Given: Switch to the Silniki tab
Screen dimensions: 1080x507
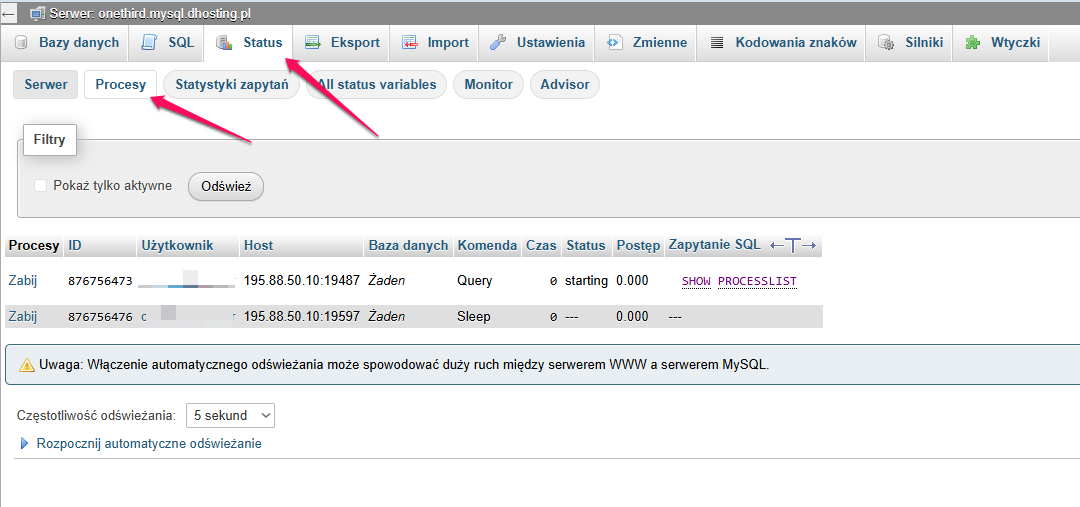Looking at the screenshot, I should point(909,43).
